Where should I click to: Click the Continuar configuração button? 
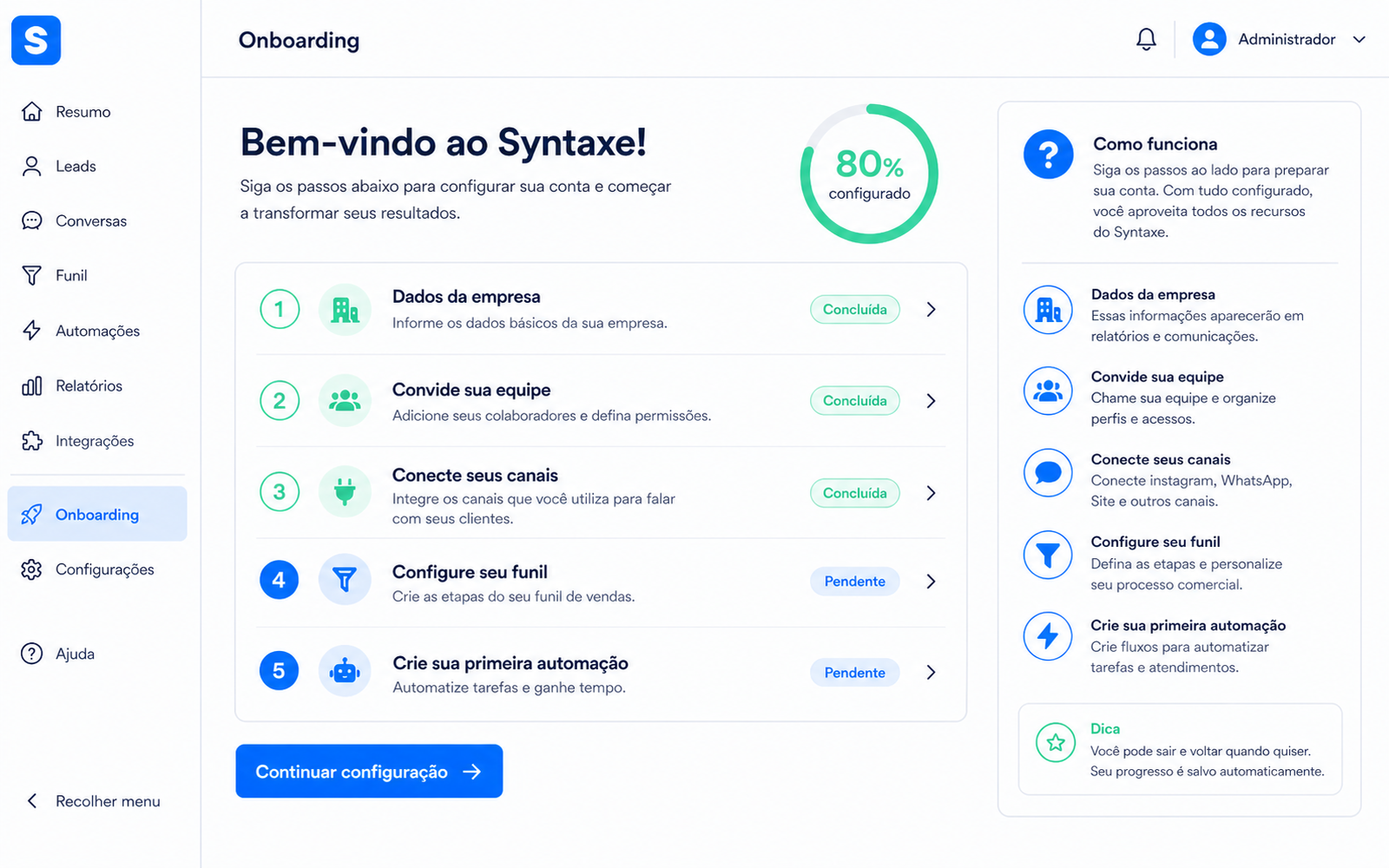(x=369, y=771)
